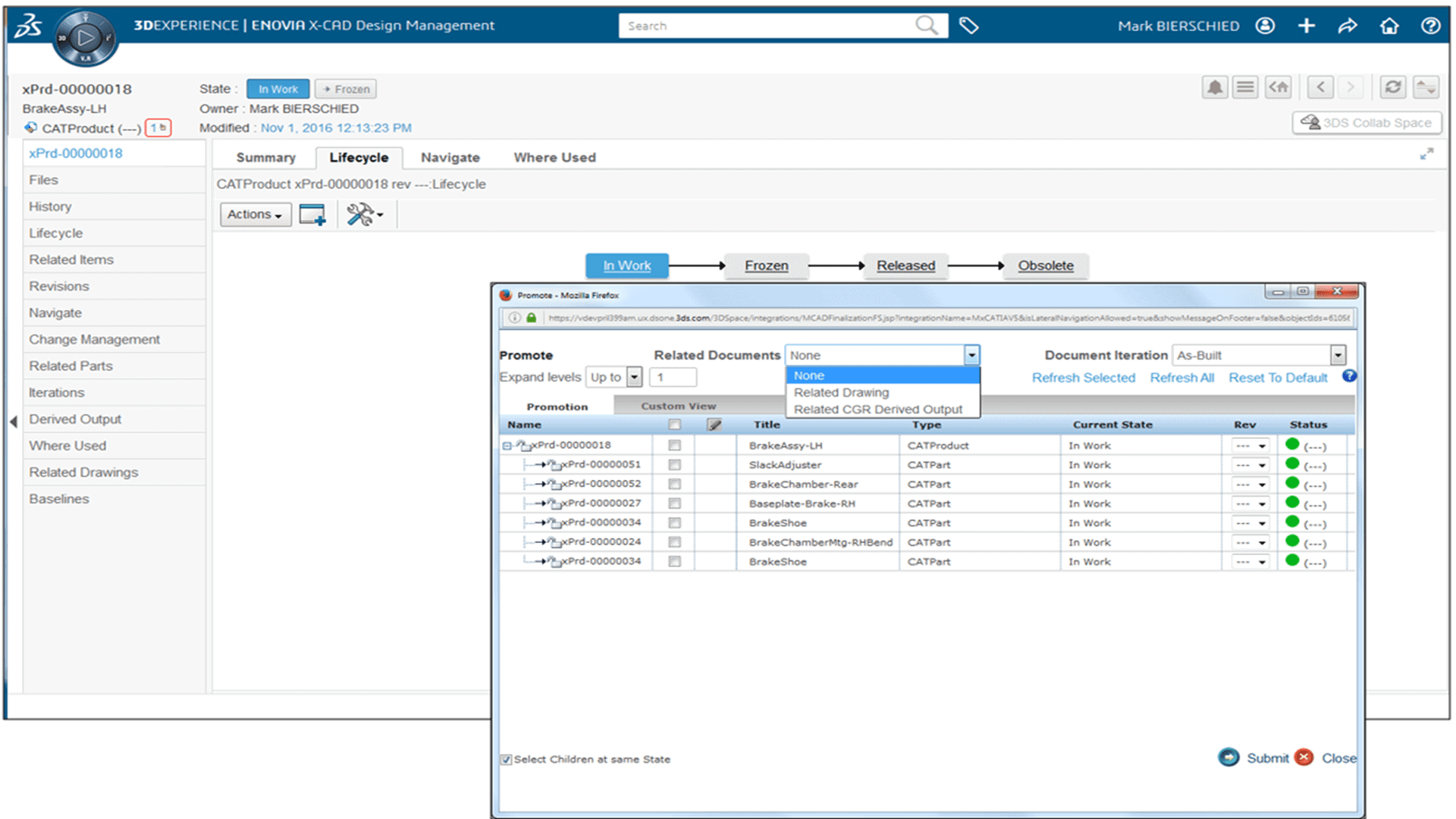Viewport: 1456px width, 819px height.
Task: Click the refresh icon in page toolbar
Action: pos(1393,87)
